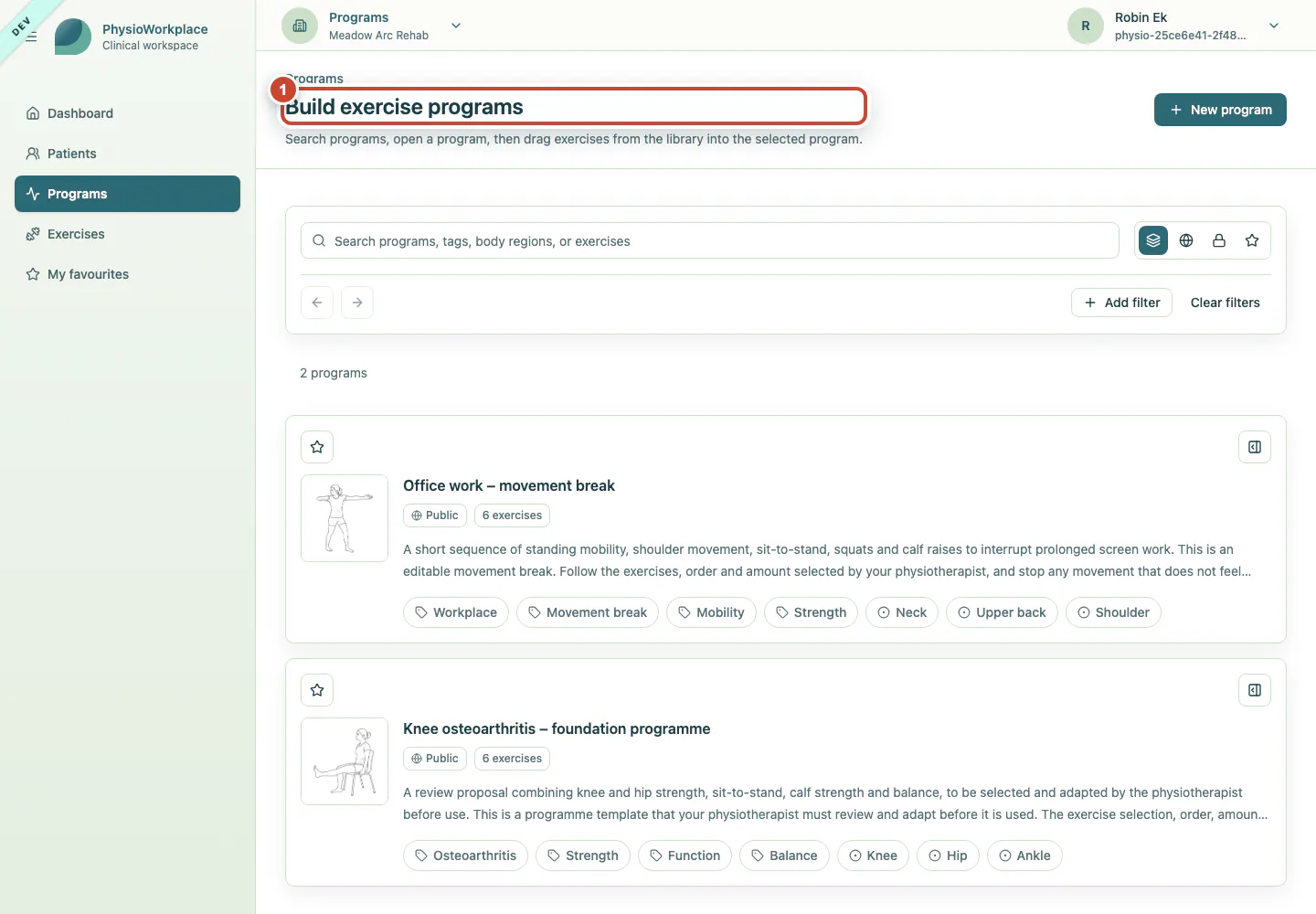Toggle the favourites star filter
The image size is (1316, 914).
[x=1252, y=240]
